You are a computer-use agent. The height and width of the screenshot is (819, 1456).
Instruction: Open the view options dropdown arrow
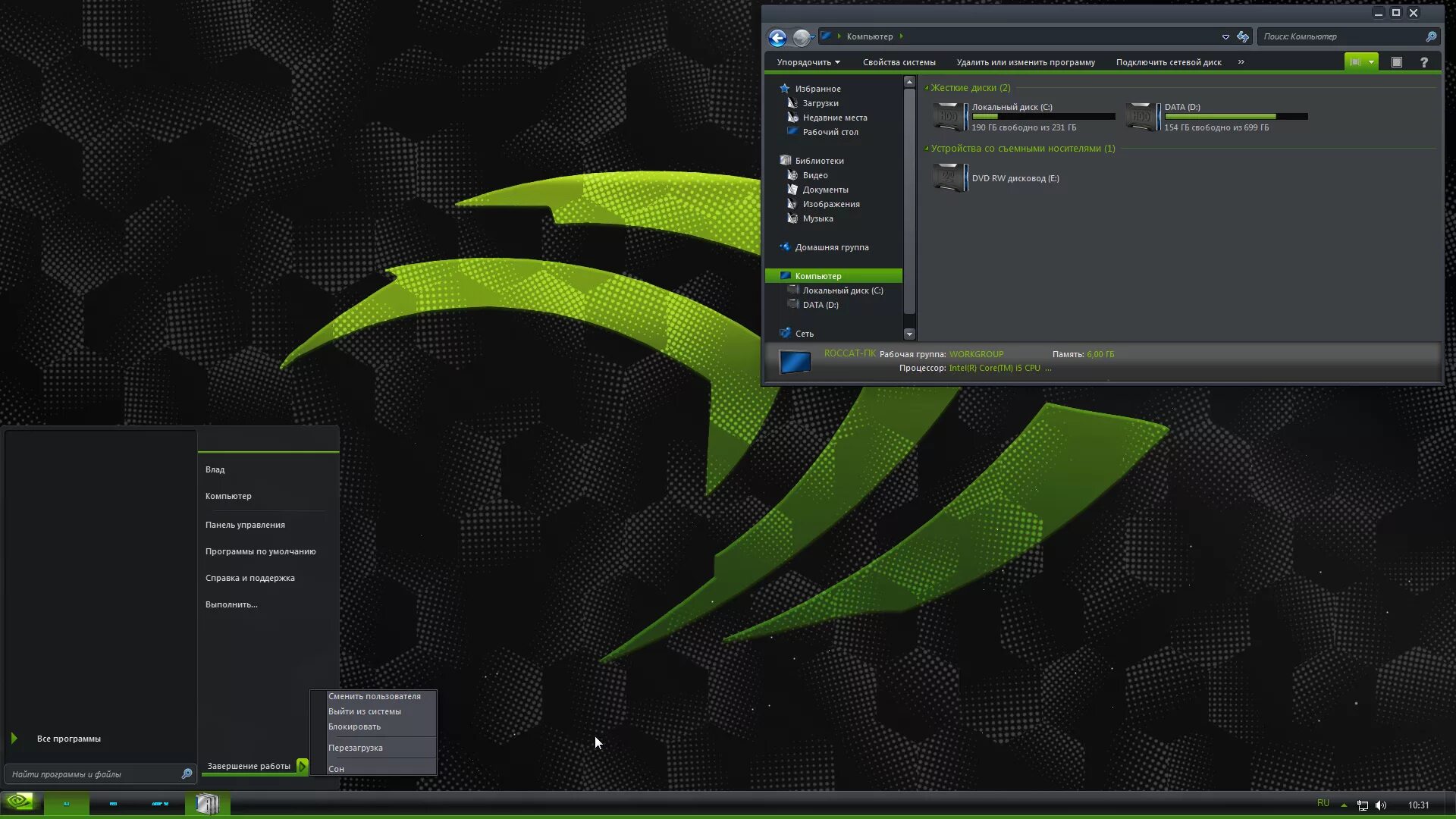click(x=1371, y=62)
